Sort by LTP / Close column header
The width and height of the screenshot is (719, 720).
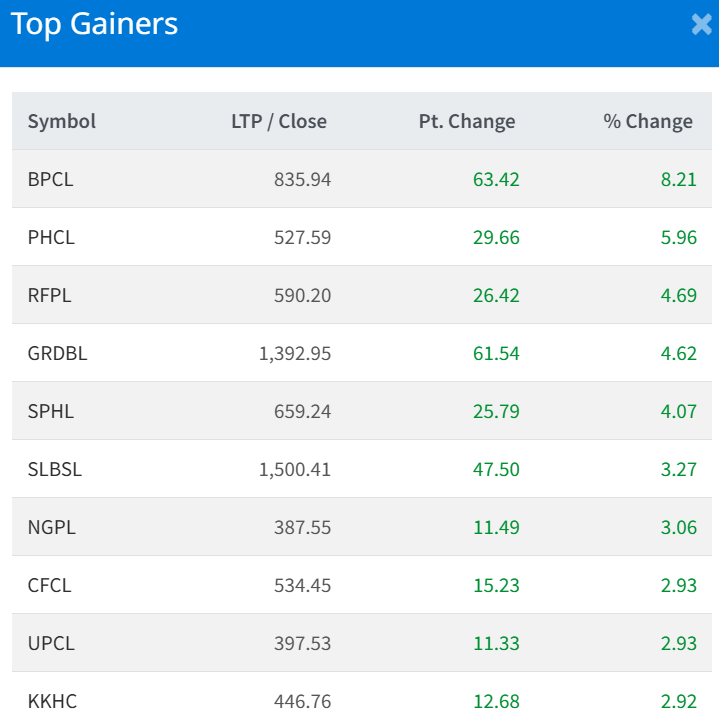tap(279, 121)
